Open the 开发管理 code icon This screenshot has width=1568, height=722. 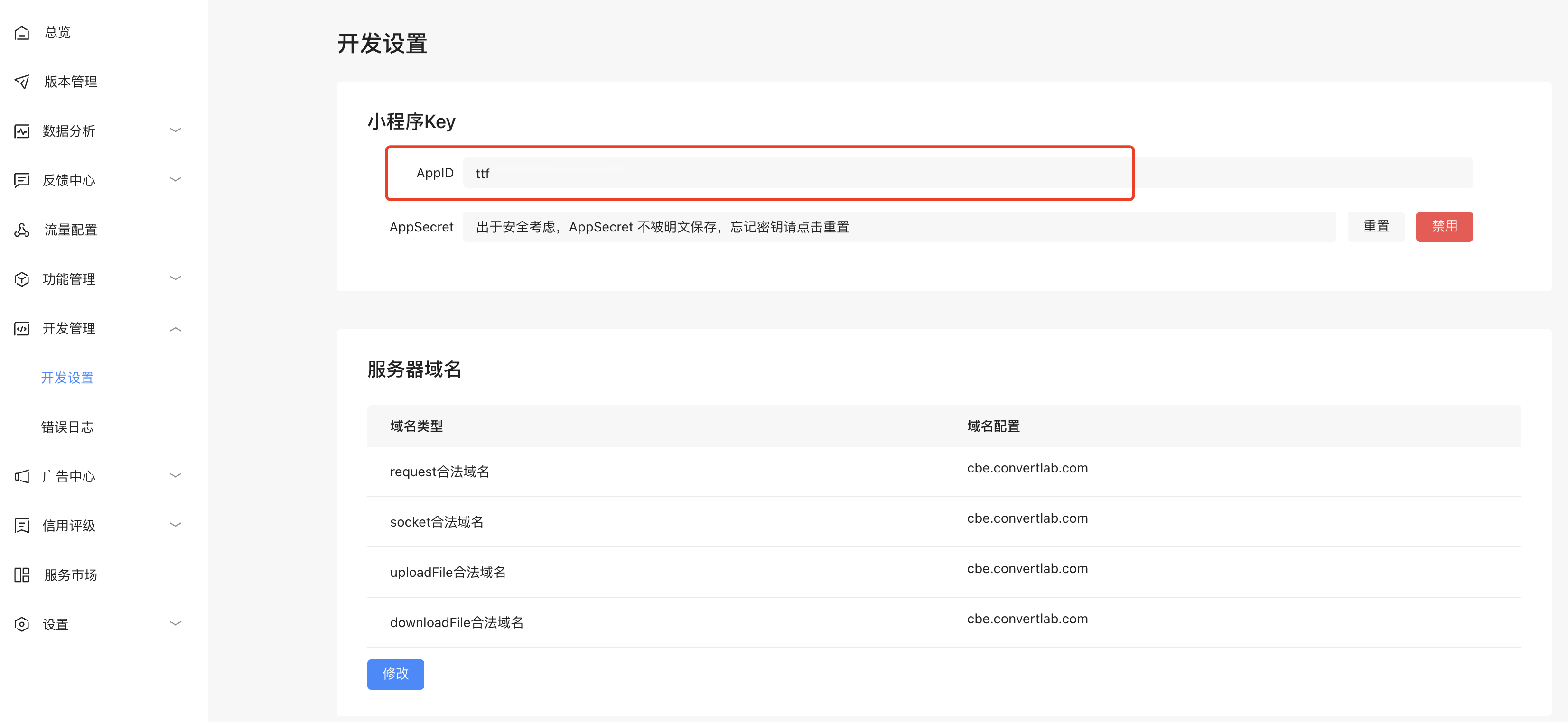point(21,328)
